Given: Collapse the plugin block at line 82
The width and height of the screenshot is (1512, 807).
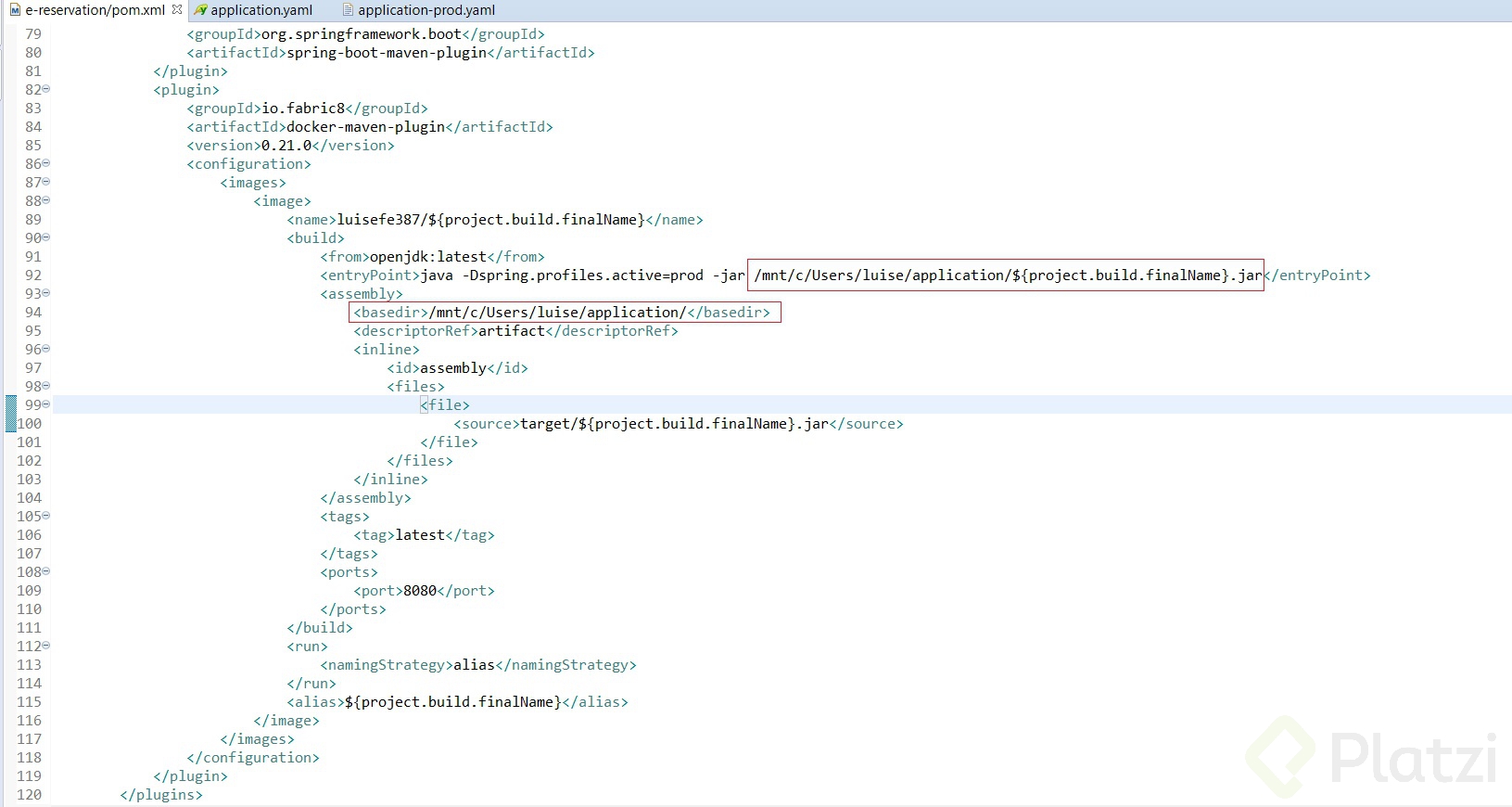Looking at the screenshot, I should click(46, 89).
